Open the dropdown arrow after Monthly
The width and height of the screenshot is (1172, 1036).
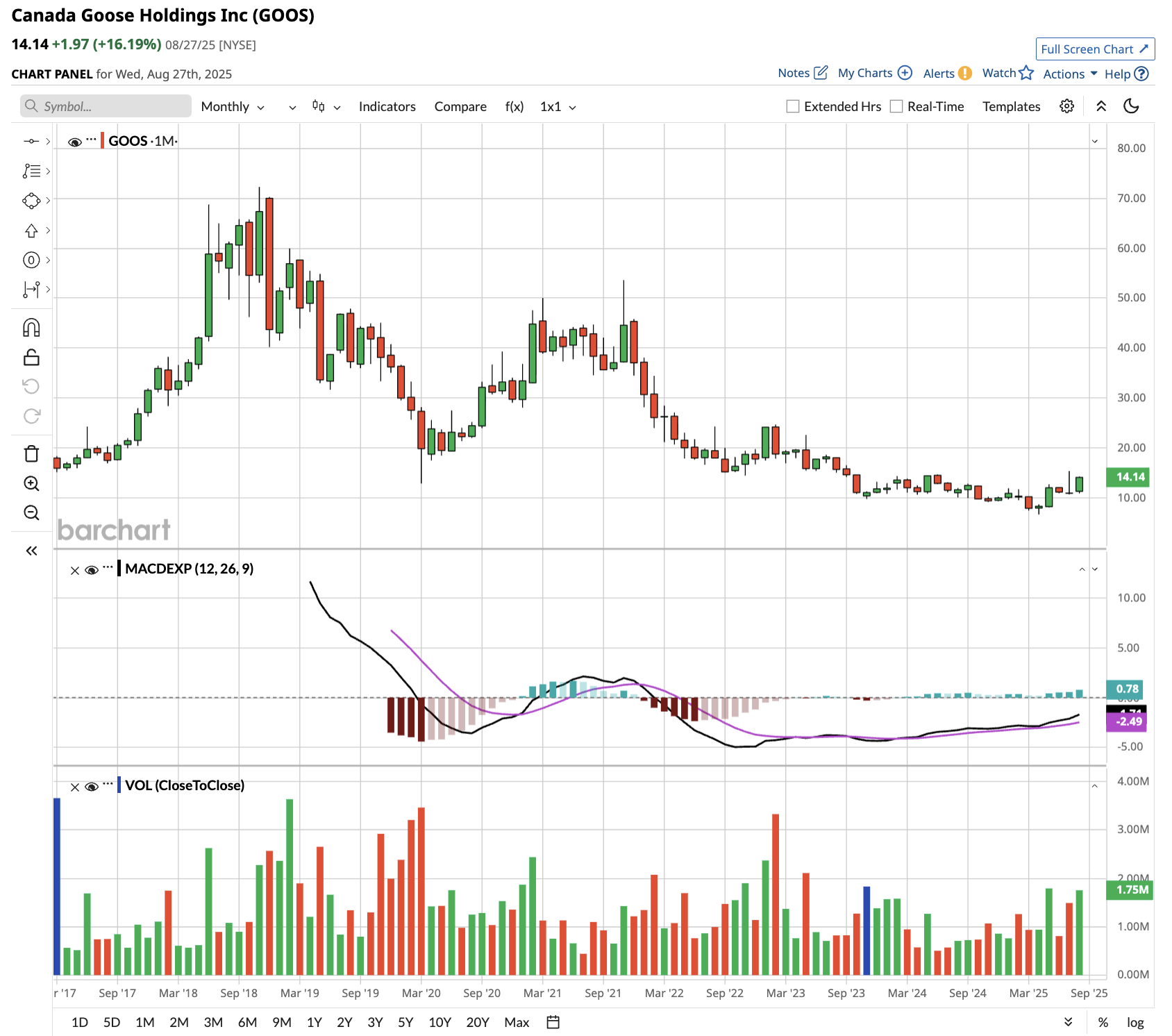(x=292, y=108)
